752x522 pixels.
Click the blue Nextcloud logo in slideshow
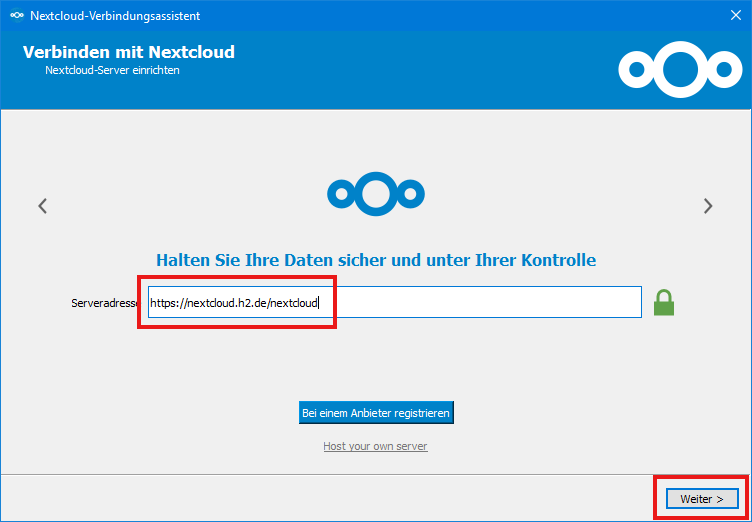pyautogui.click(x=376, y=192)
